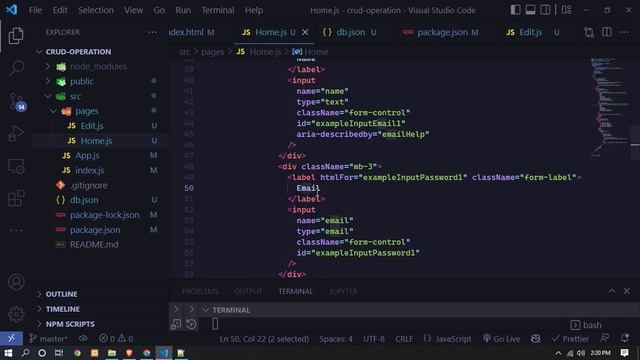This screenshot has height=360, width=640.
Task: Open Remote Explorer view icon
Action: pos(16,166)
